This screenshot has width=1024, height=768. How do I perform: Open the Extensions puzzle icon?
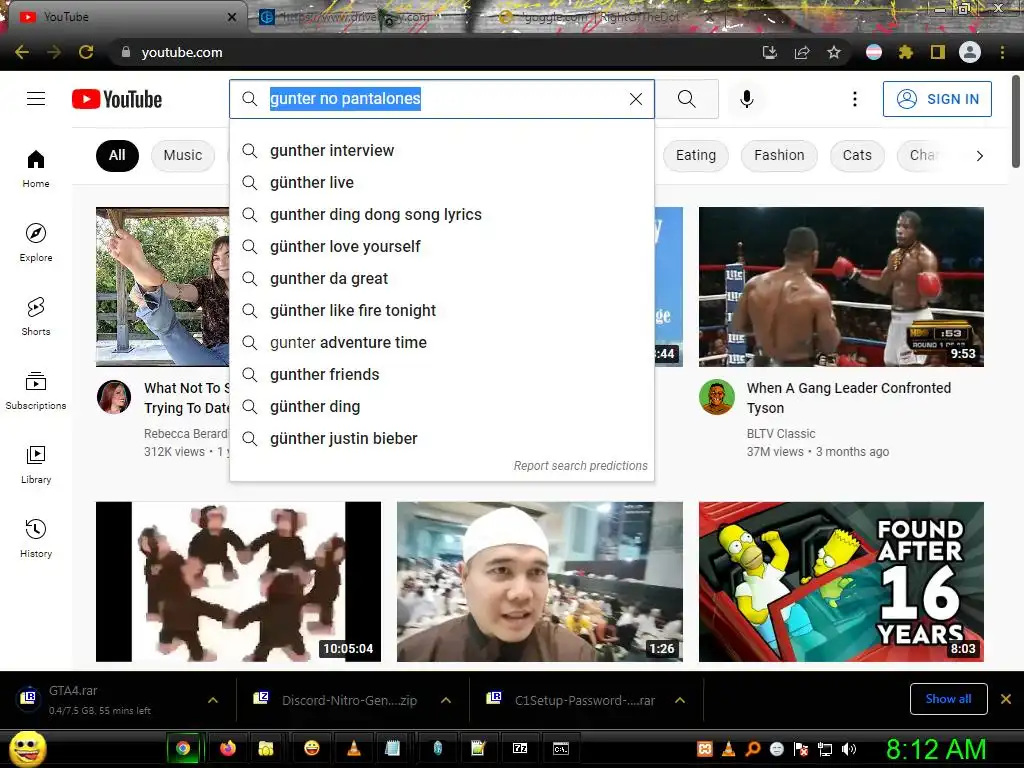[x=906, y=52]
